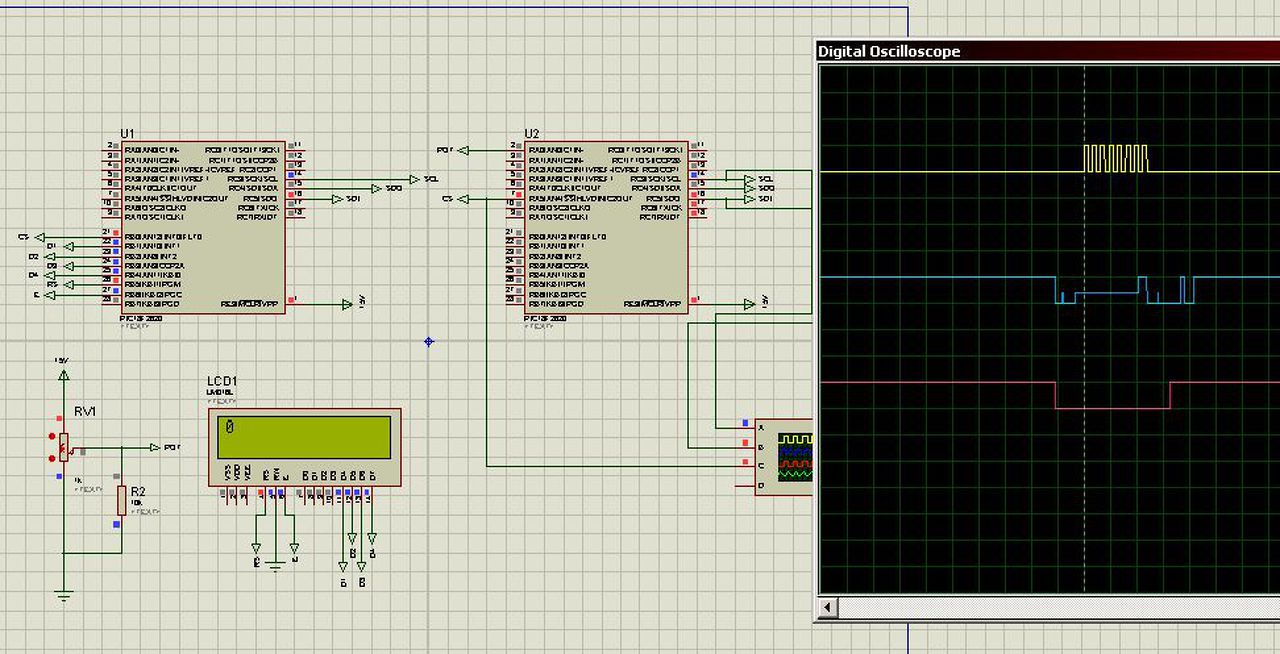Click the POT terminal left of U2

point(453,150)
